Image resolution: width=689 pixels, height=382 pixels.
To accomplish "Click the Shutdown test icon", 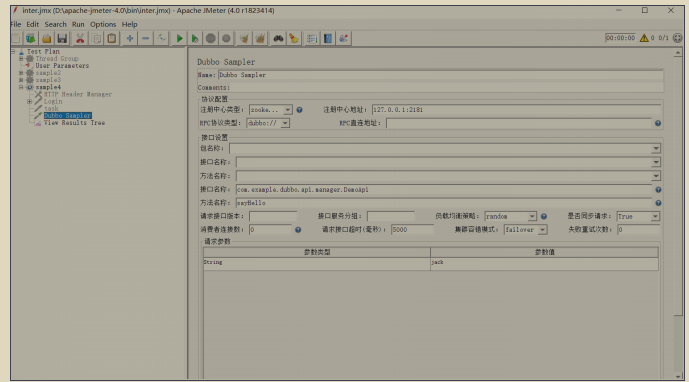I will [226, 39].
